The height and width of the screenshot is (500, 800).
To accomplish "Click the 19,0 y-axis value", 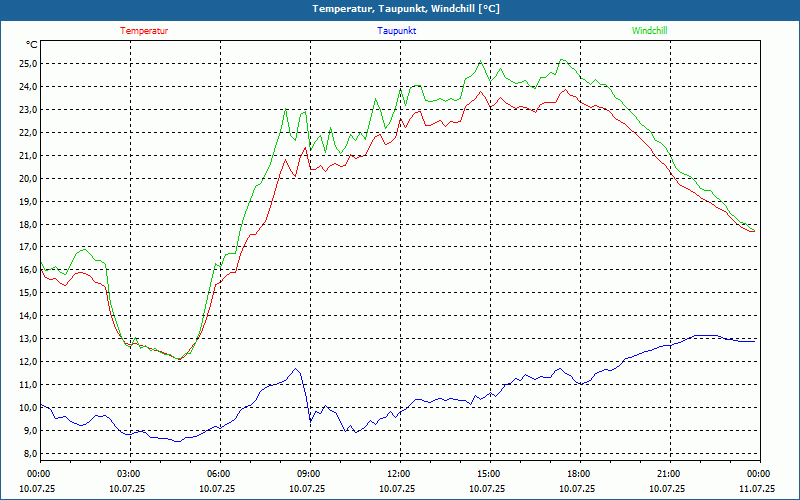I will [28, 202].
